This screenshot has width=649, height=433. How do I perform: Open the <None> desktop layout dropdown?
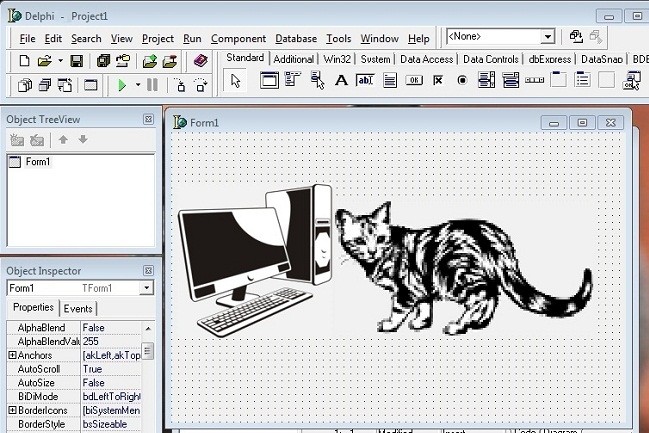[x=548, y=37]
